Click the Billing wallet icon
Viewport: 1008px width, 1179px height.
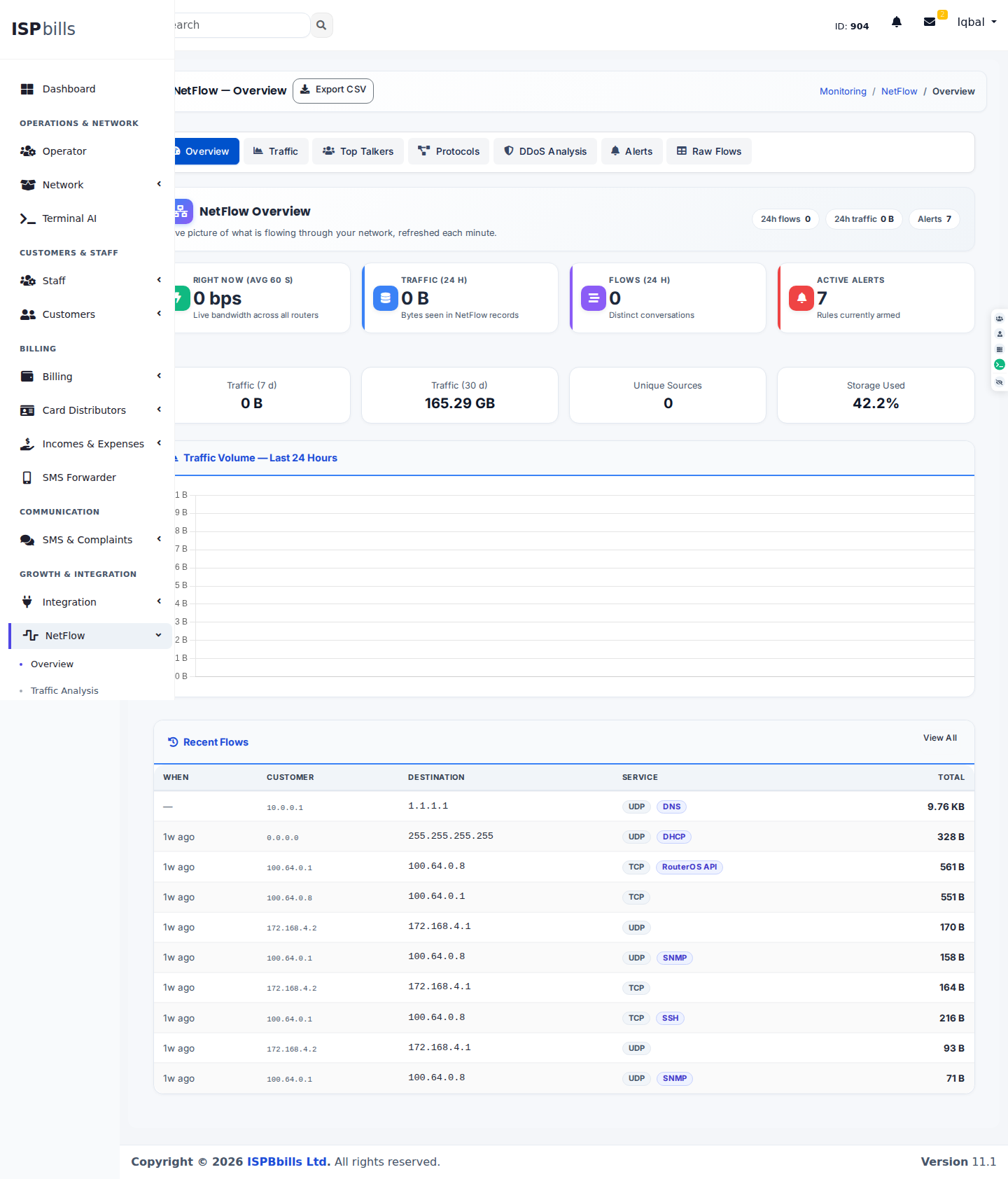click(x=27, y=377)
